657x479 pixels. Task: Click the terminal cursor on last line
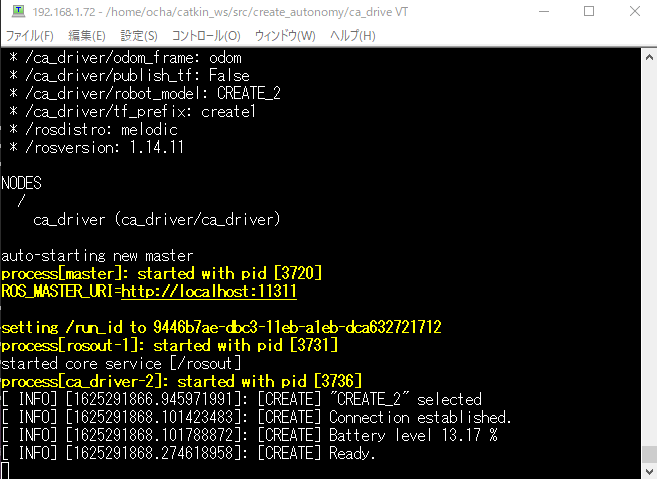(5, 470)
